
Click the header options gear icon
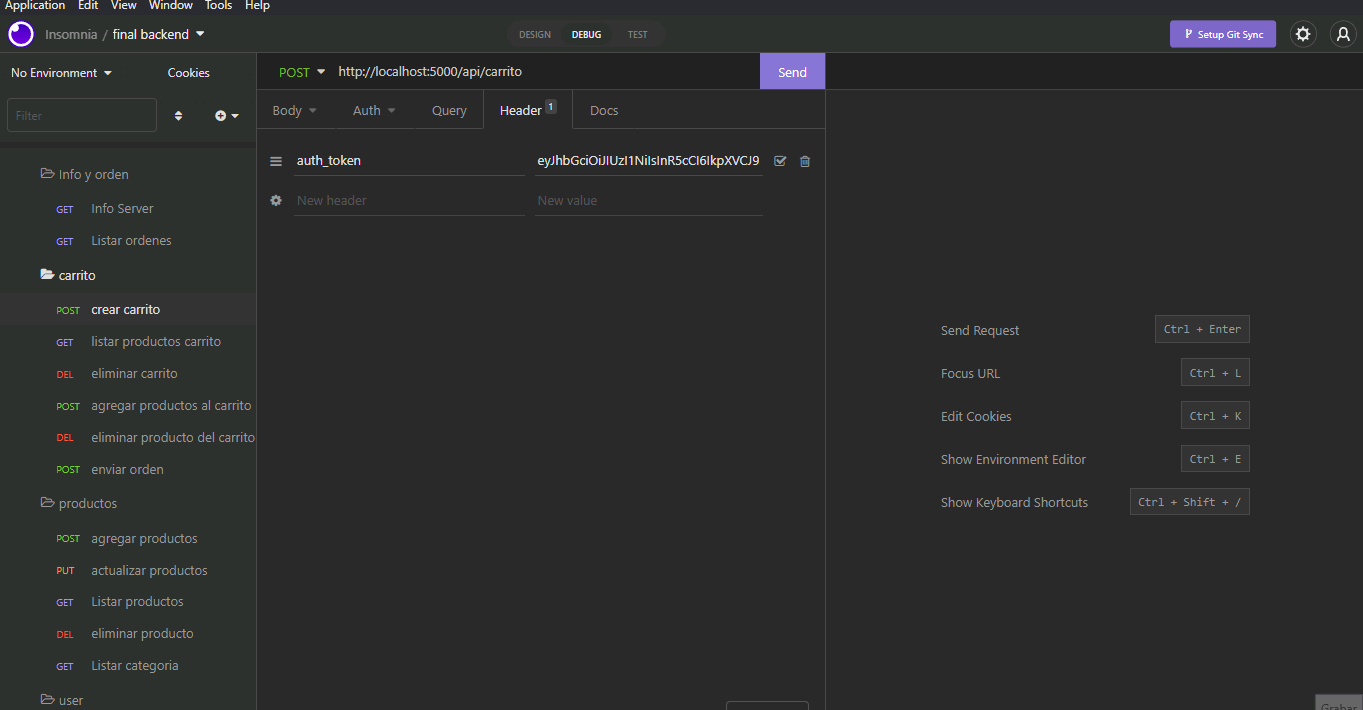click(276, 200)
